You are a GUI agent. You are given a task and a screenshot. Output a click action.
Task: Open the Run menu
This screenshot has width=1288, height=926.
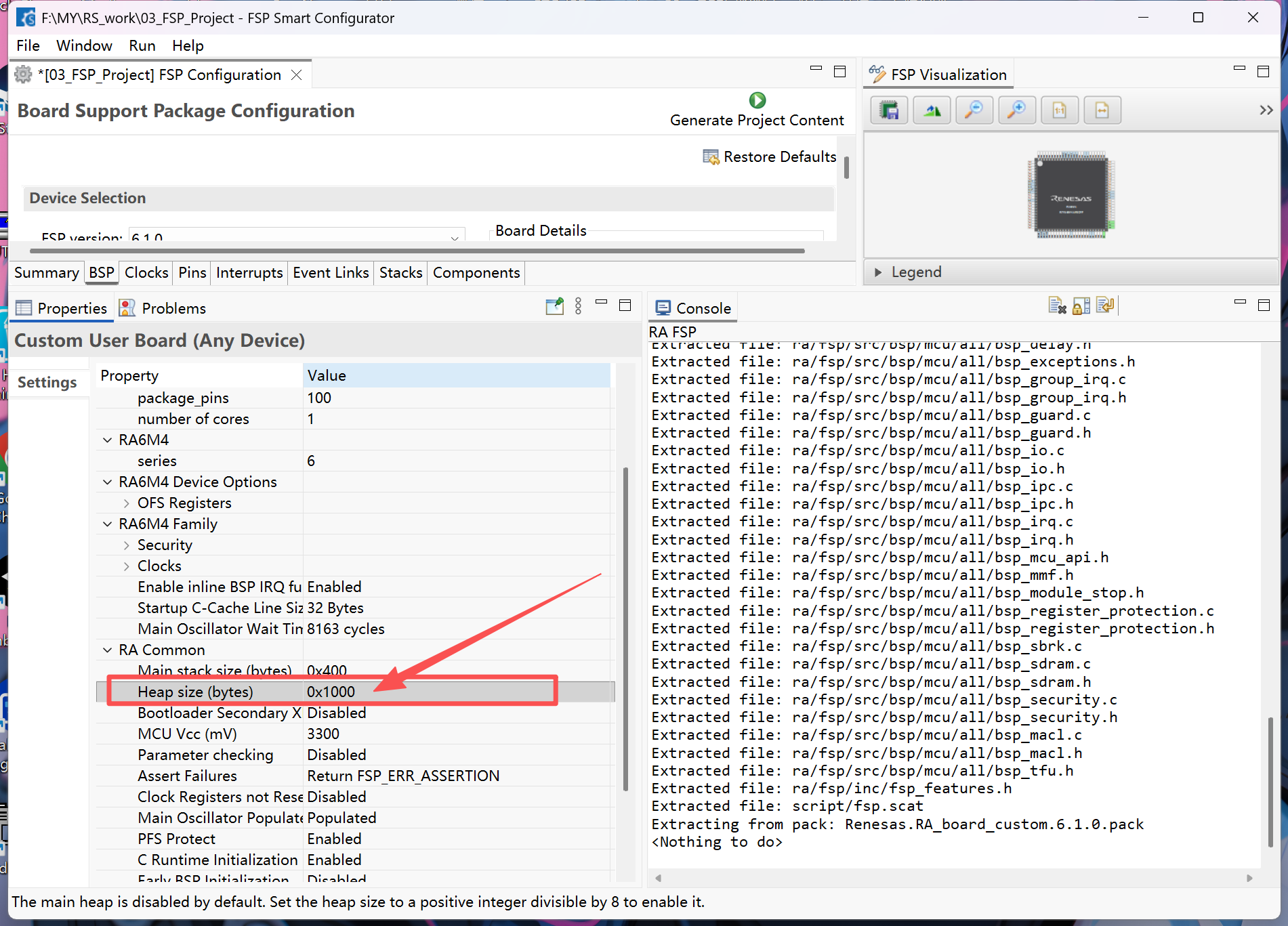click(142, 45)
